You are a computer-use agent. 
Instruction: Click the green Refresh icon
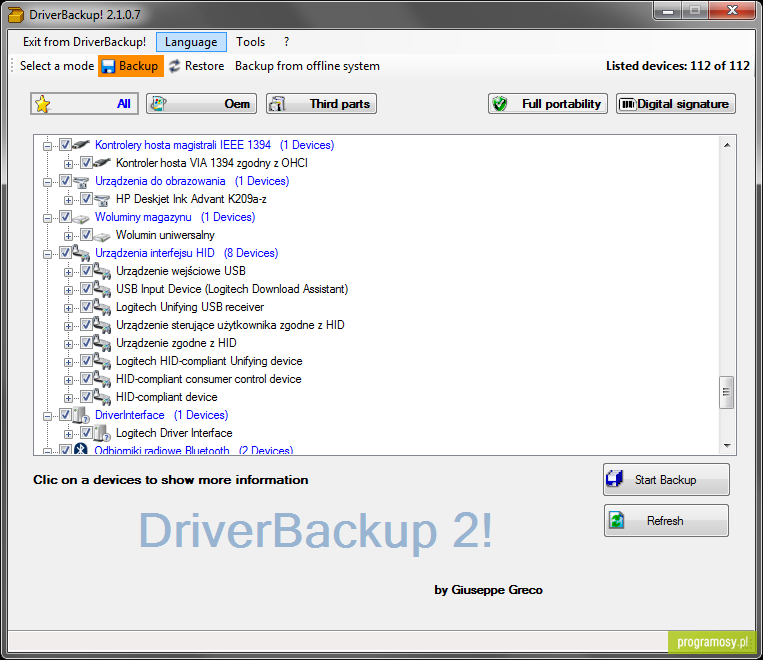click(x=617, y=520)
